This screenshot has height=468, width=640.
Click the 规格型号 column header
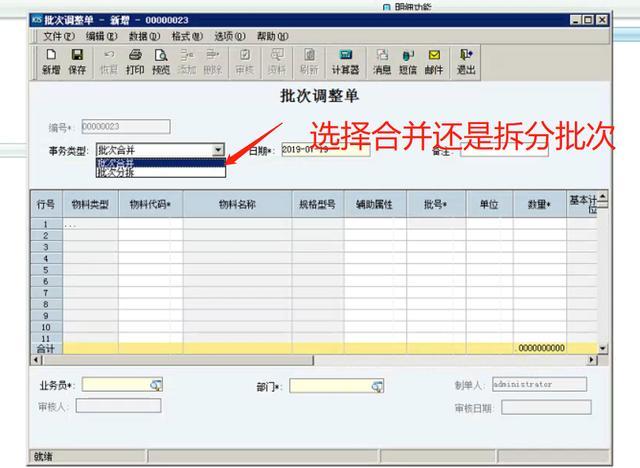point(318,204)
